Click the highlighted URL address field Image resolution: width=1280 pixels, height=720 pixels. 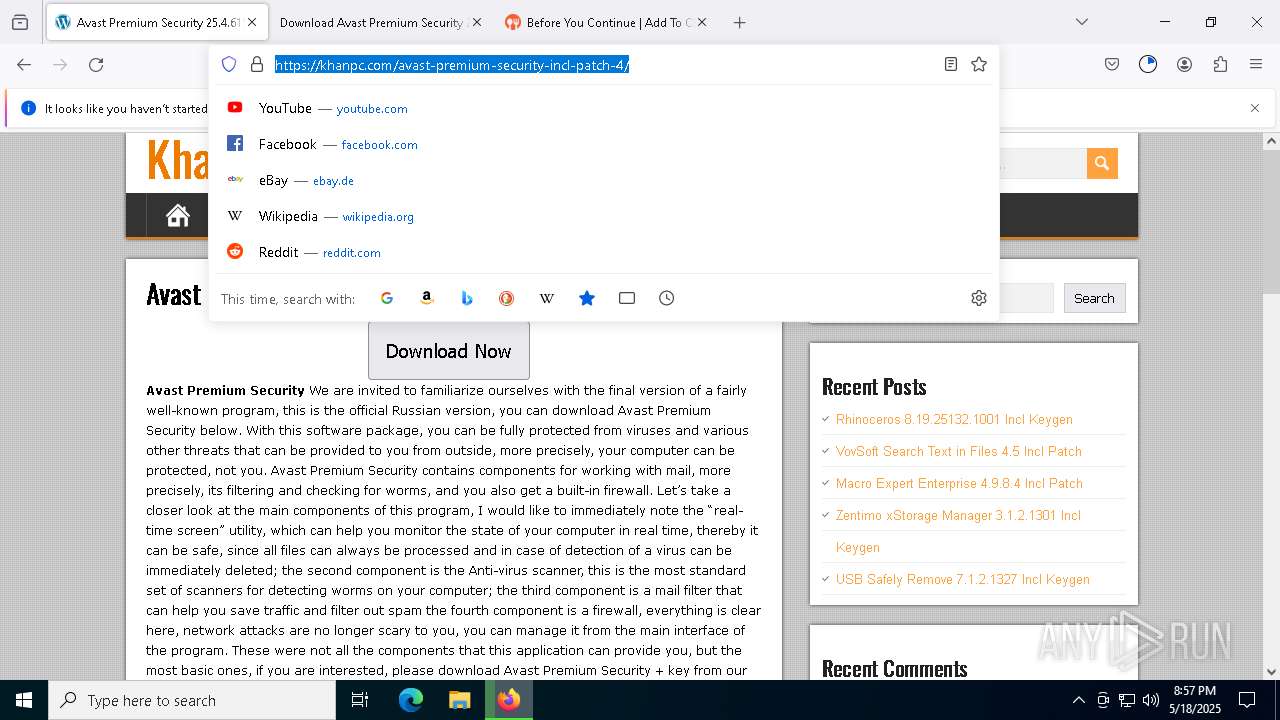(x=604, y=64)
